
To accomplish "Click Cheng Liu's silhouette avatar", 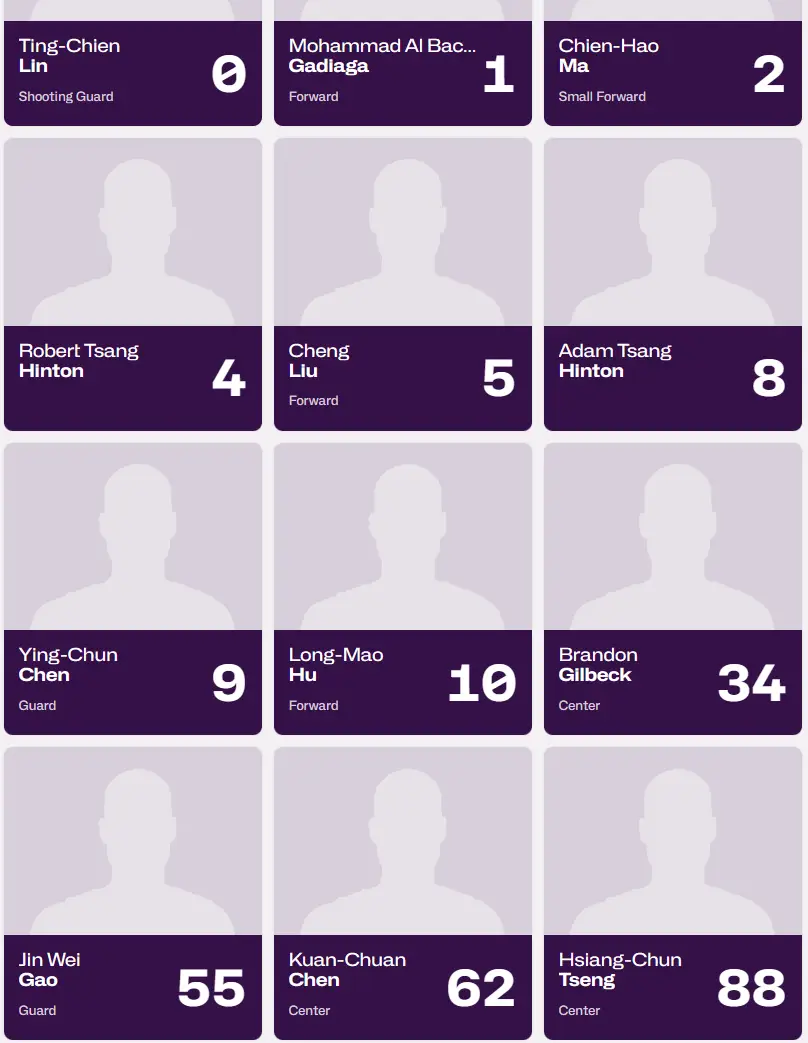I will (x=403, y=232).
